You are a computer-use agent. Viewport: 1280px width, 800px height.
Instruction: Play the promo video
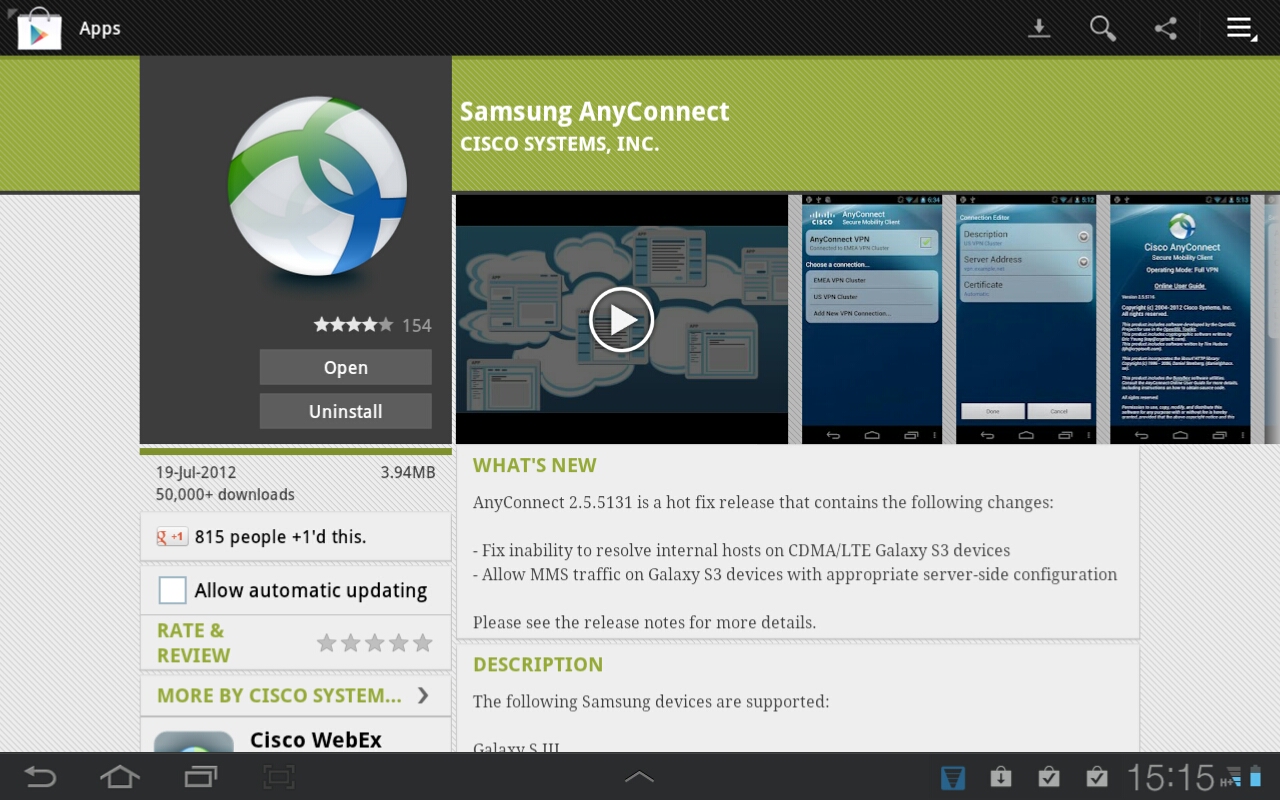click(621, 319)
